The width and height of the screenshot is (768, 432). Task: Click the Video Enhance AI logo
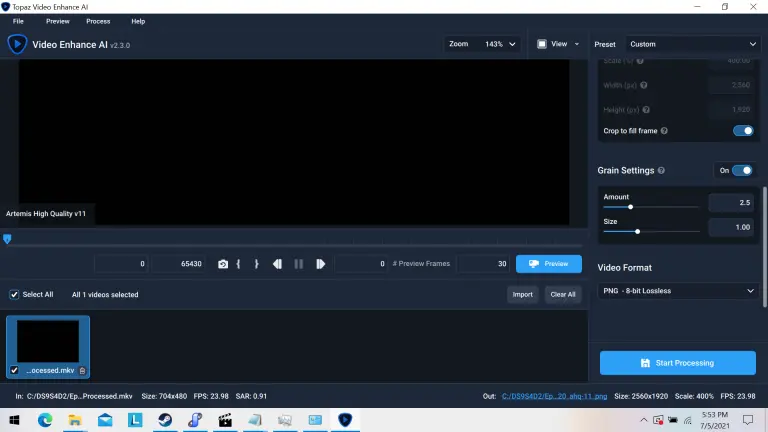17,45
